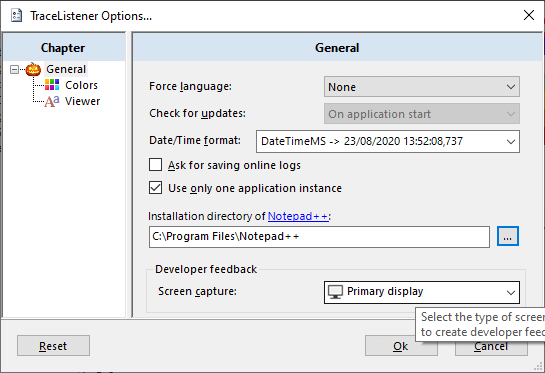Click the pumpkin icon beside General
Image resolution: width=545 pixels, height=373 pixels.
(x=33, y=69)
